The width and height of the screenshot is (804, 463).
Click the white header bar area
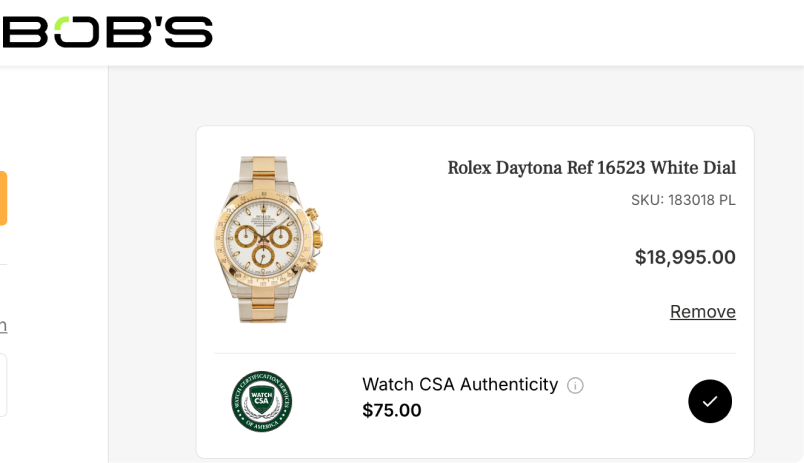click(x=500, y=32)
